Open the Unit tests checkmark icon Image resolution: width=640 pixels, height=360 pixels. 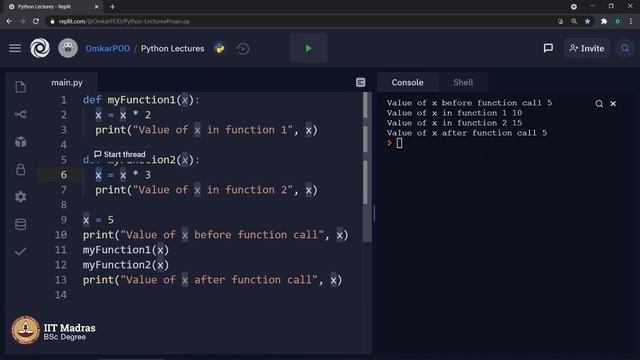(x=20, y=251)
